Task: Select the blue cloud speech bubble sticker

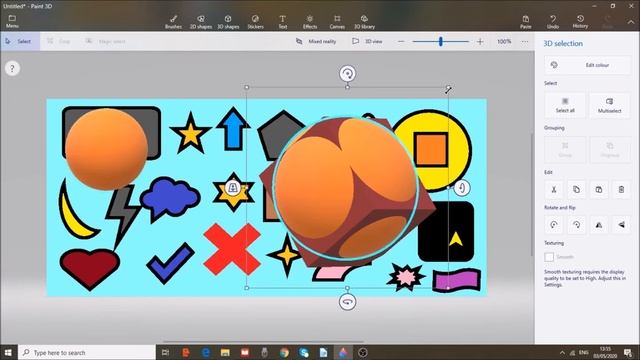Action: point(170,199)
